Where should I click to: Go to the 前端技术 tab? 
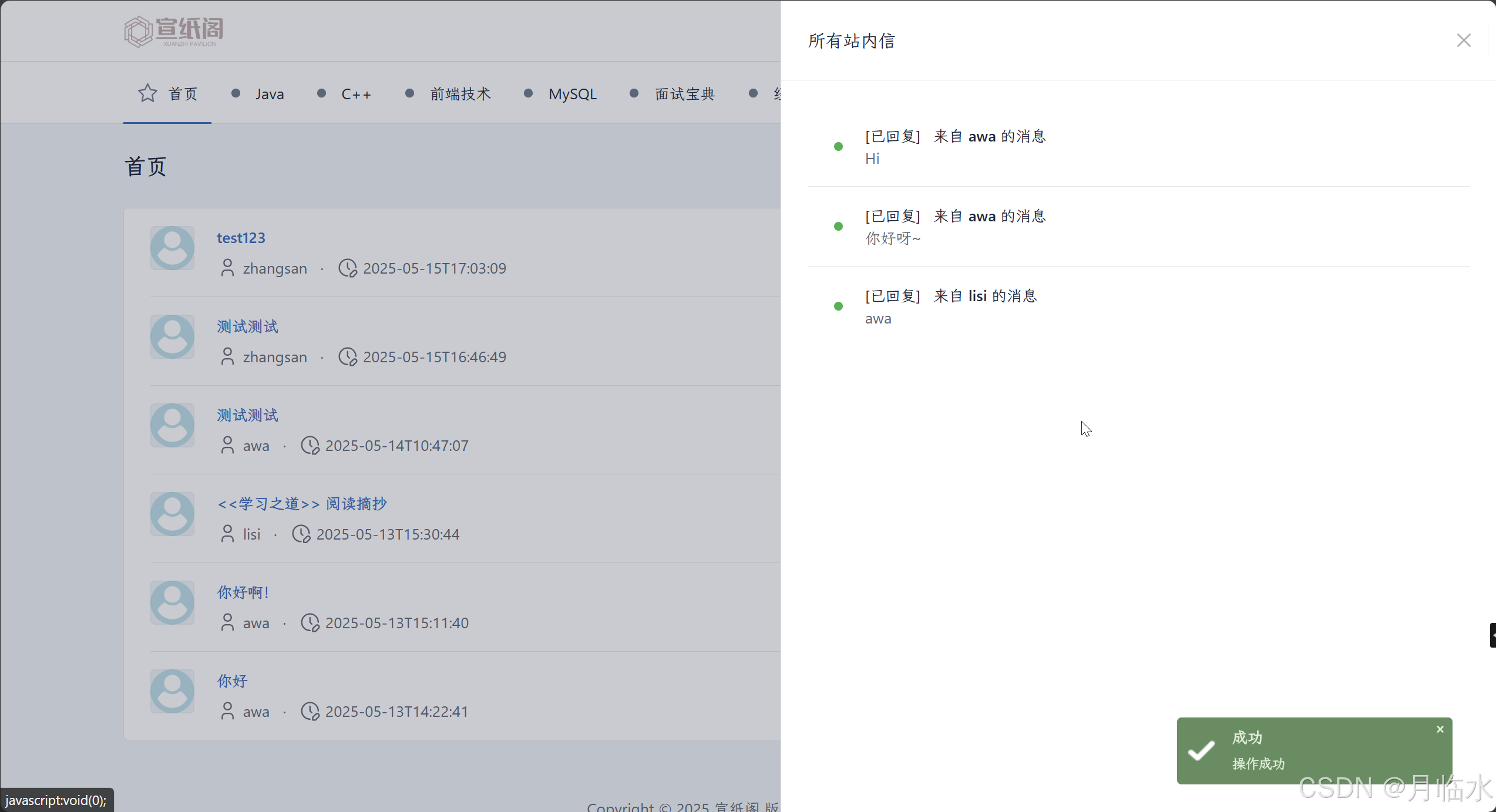point(460,94)
